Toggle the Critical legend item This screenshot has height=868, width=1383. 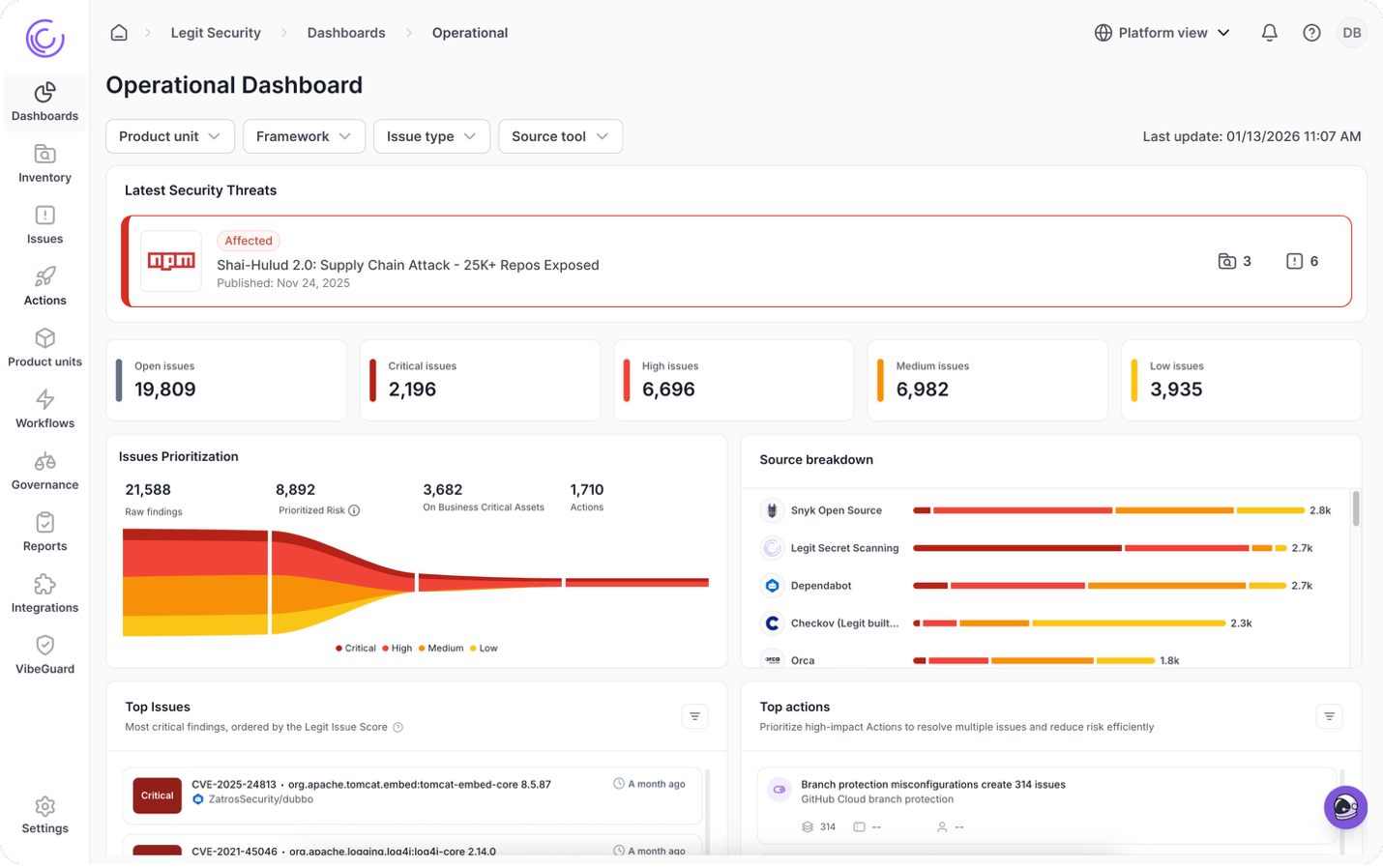point(355,649)
